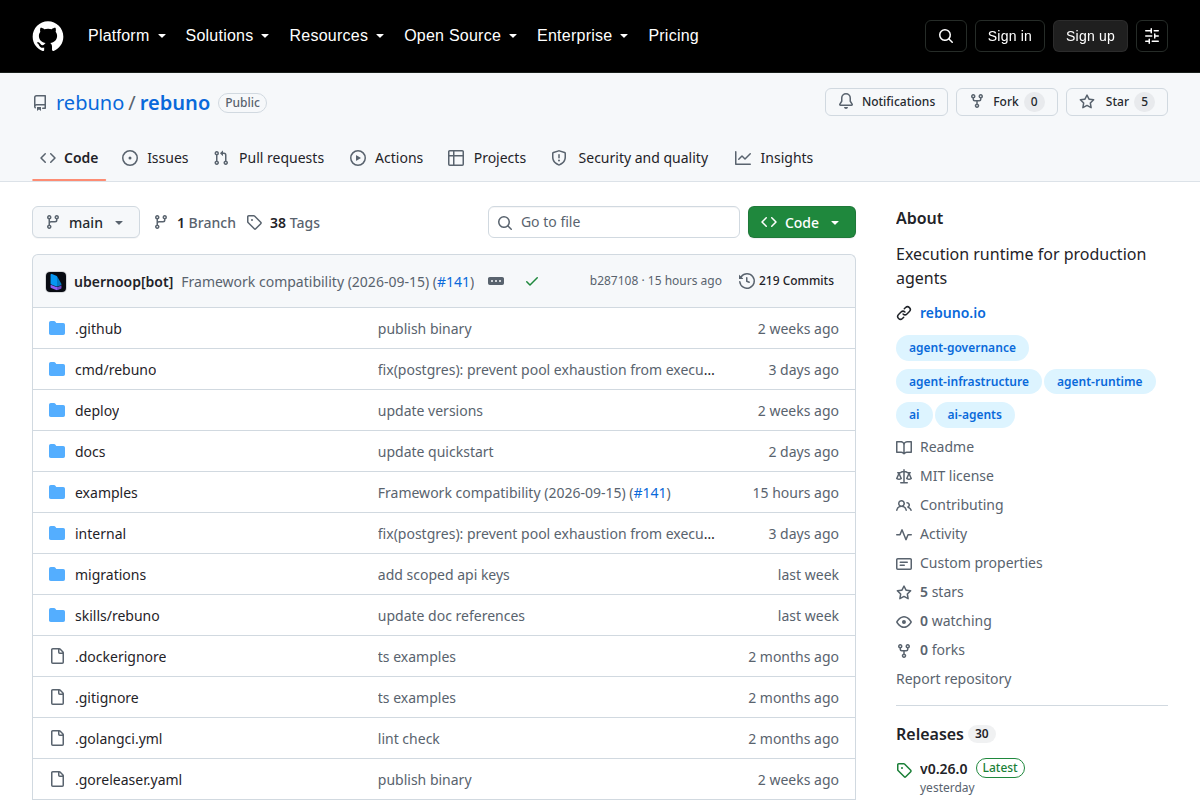Viewport: 1200px width, 800px height.
Task: View green checkmark commit status
Action: 532,281
